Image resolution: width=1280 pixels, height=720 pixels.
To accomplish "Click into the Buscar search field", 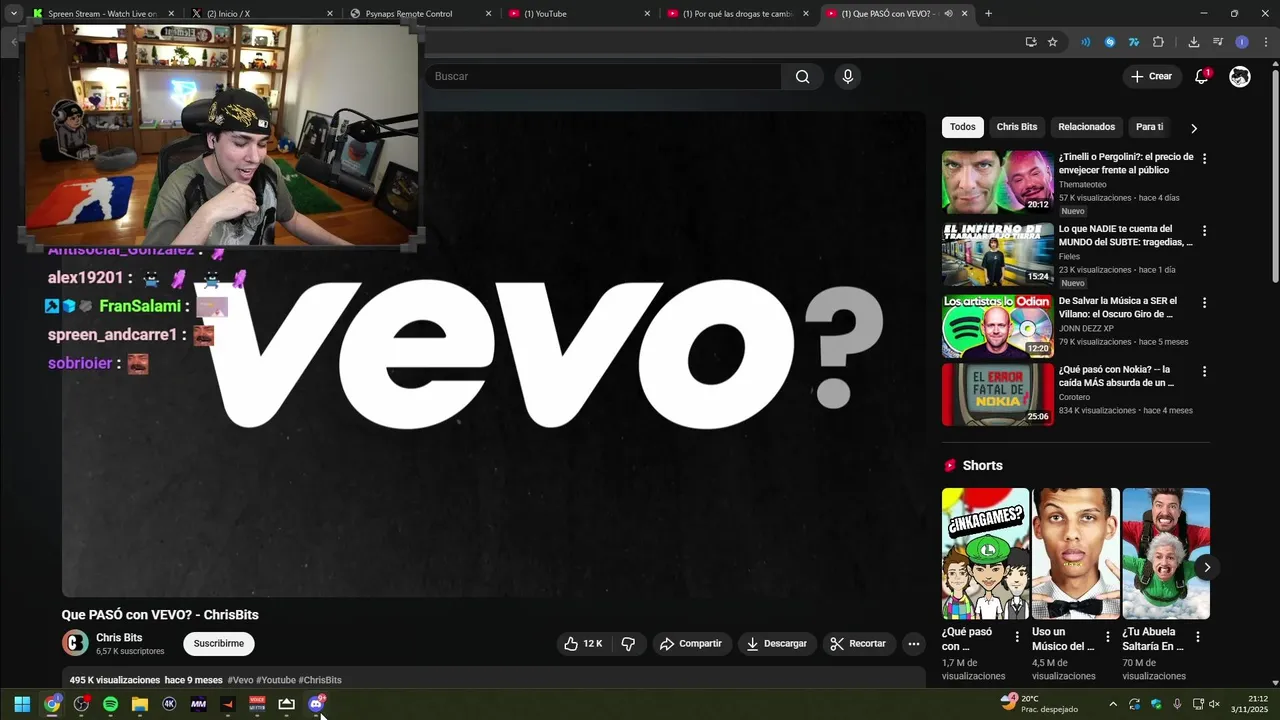I will pyautogui.click(x=605, y=77).
